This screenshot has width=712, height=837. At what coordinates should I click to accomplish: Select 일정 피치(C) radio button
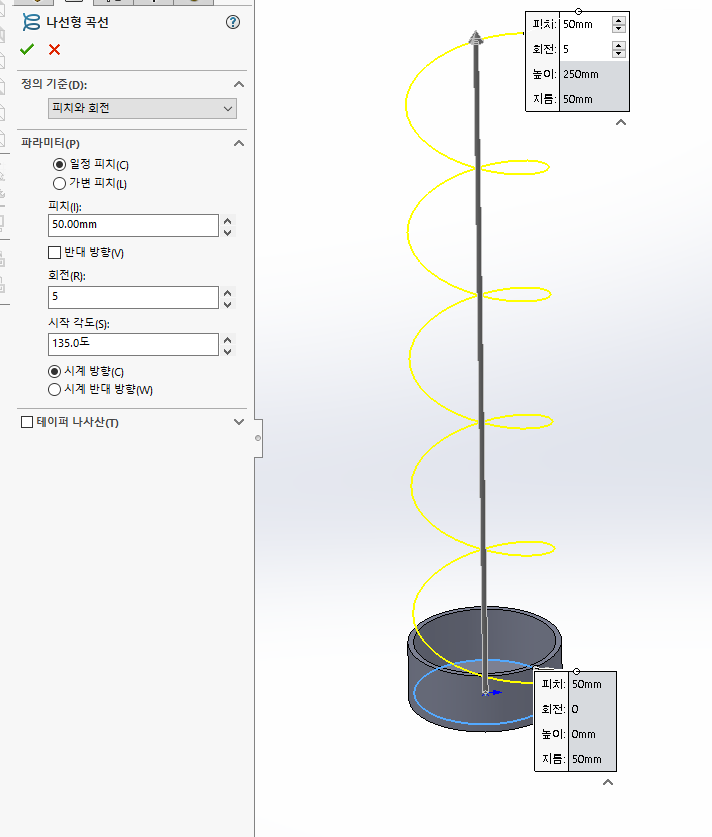(59, 164)
